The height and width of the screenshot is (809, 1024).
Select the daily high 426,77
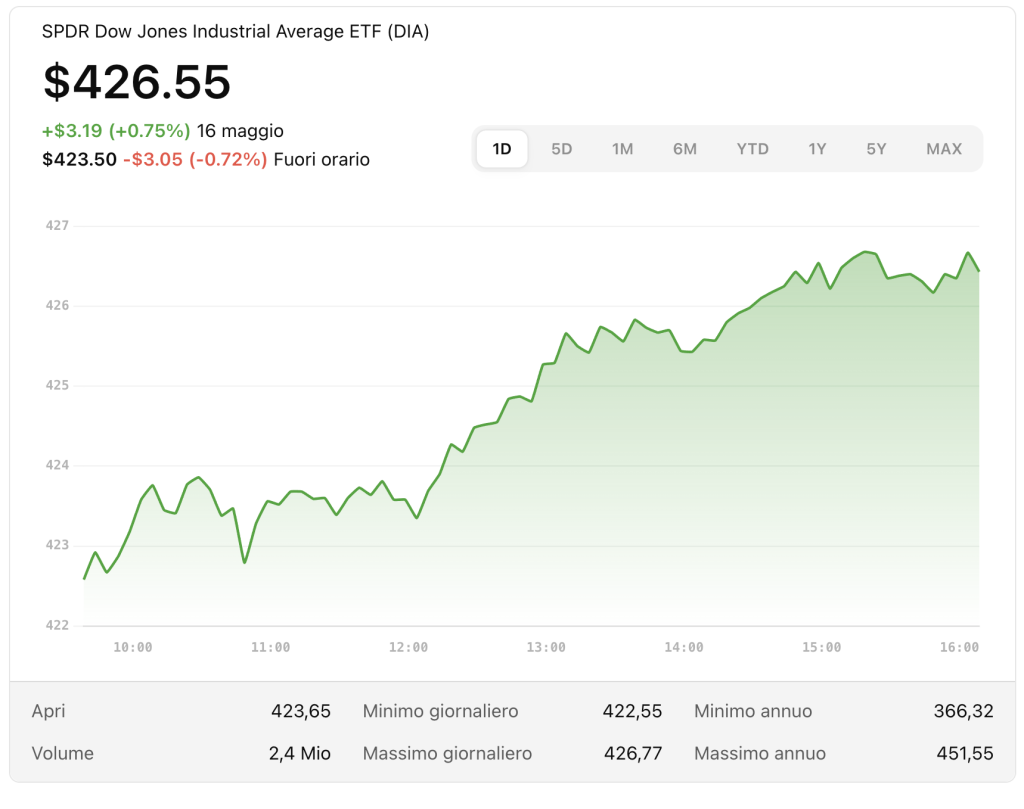[633, 753]
